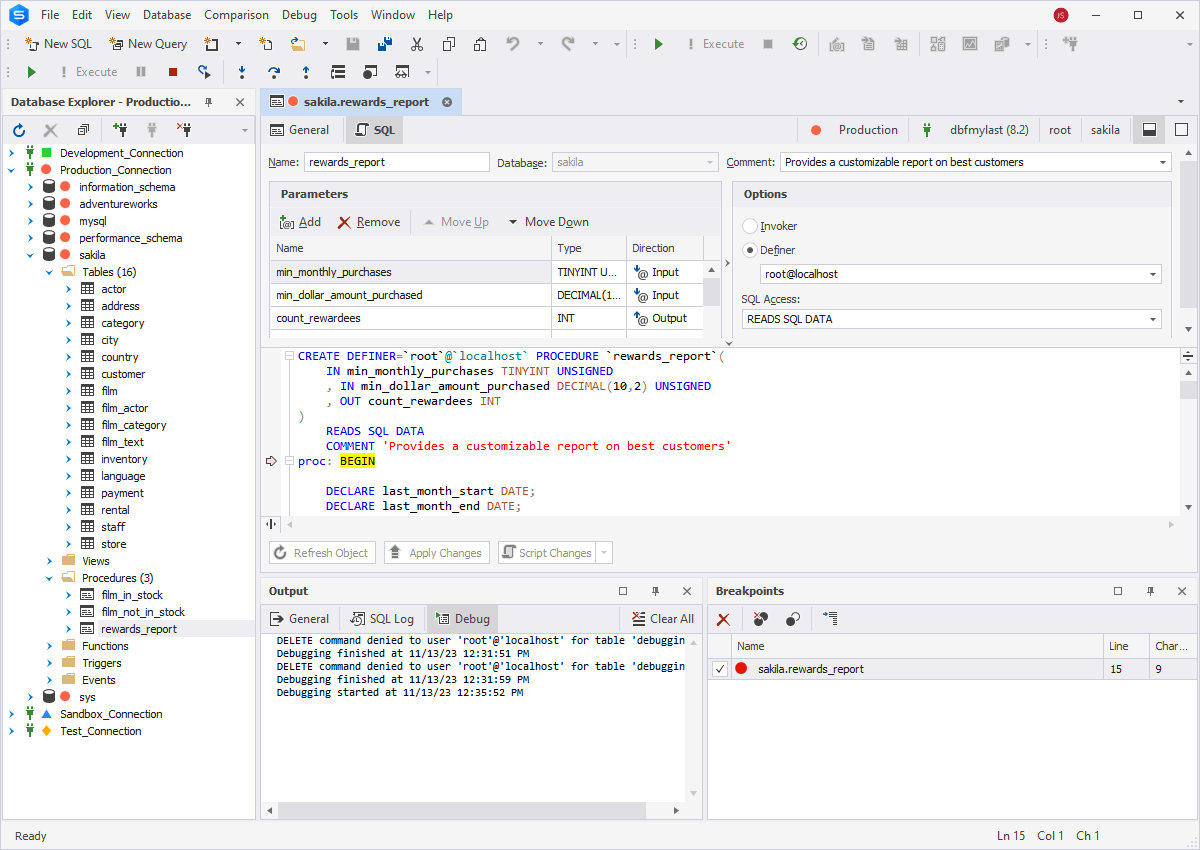Viewport: 1200px width, 850px height.
Task: Click the Undo icon on the toolbar
Action: click(x=512, y=44)
